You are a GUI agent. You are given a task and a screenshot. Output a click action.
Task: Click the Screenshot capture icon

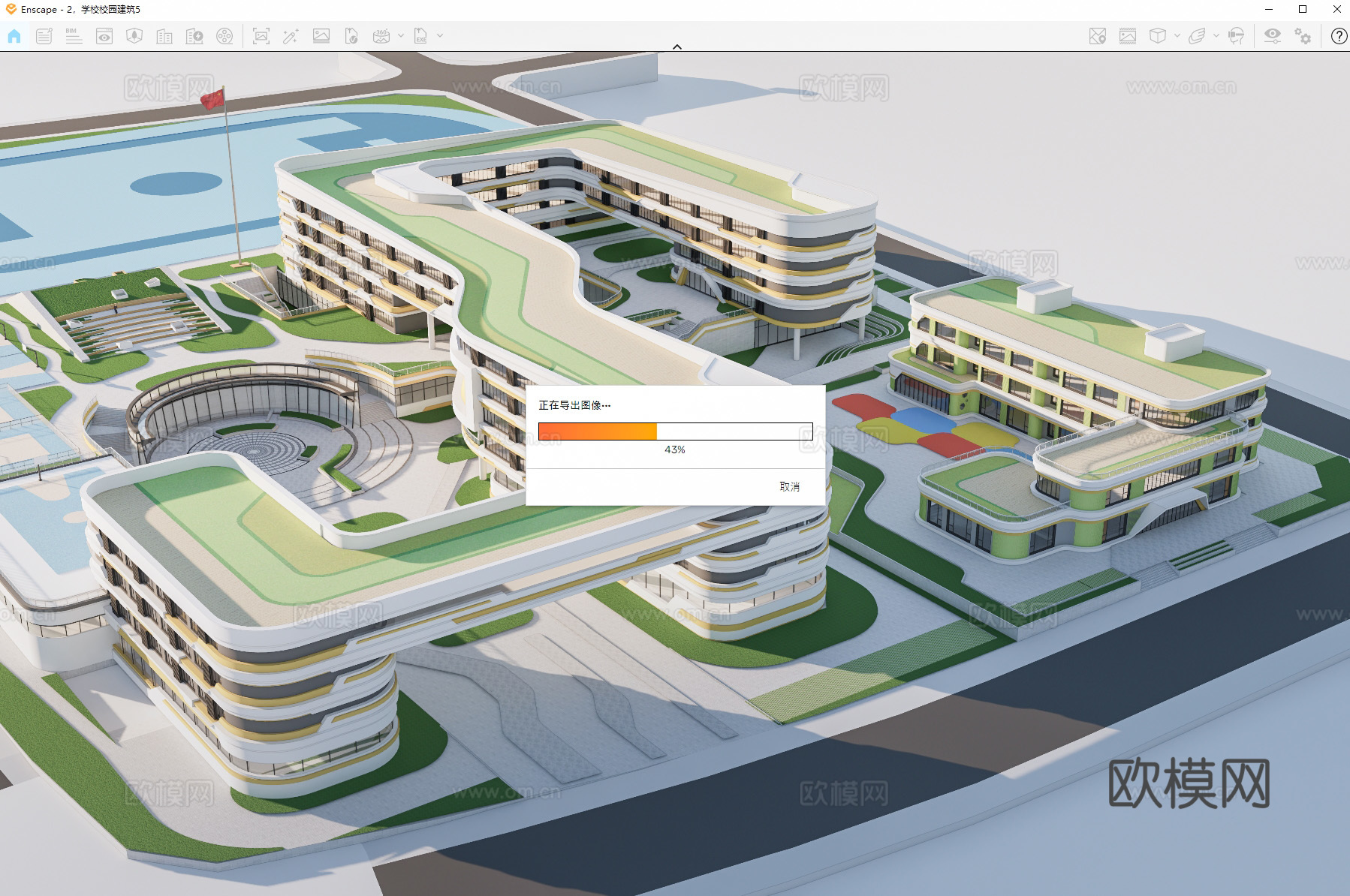click(x=261, y=36)
